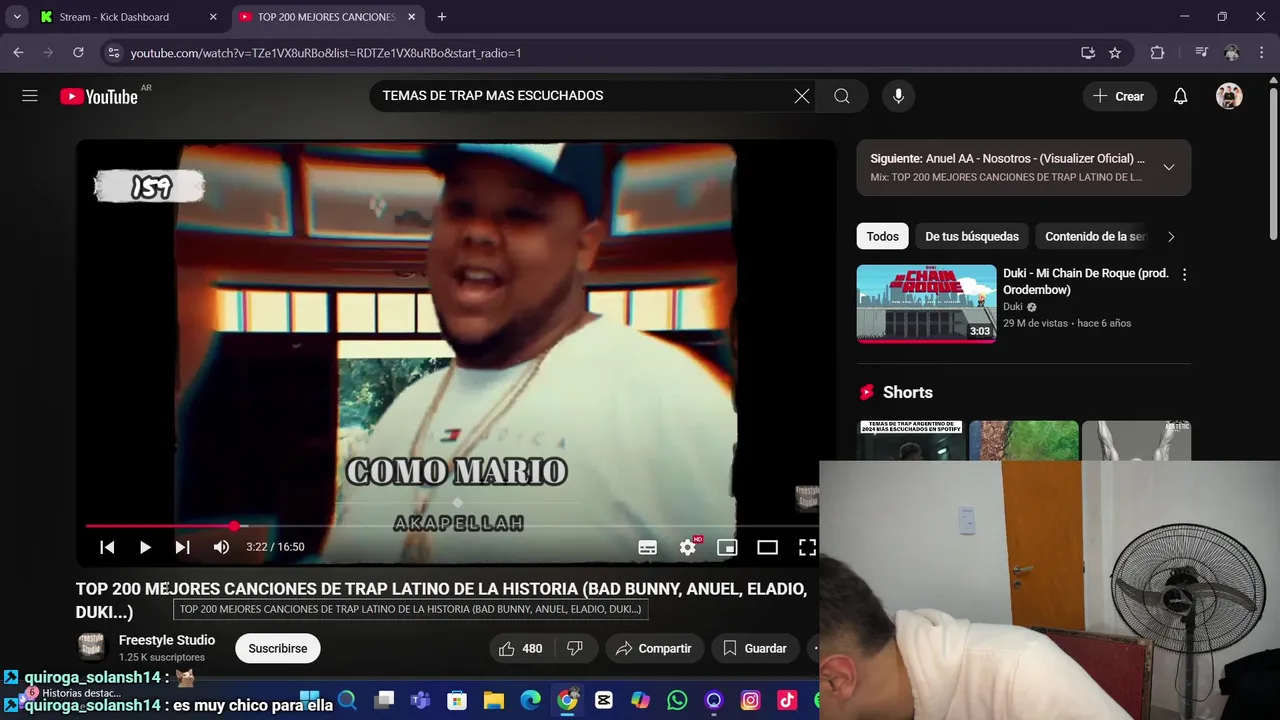This screenshot has height=720, width=1280.
Task: Open Freestyle Studio channel name link
Action: pyautogui.click(x=167, y=640)
